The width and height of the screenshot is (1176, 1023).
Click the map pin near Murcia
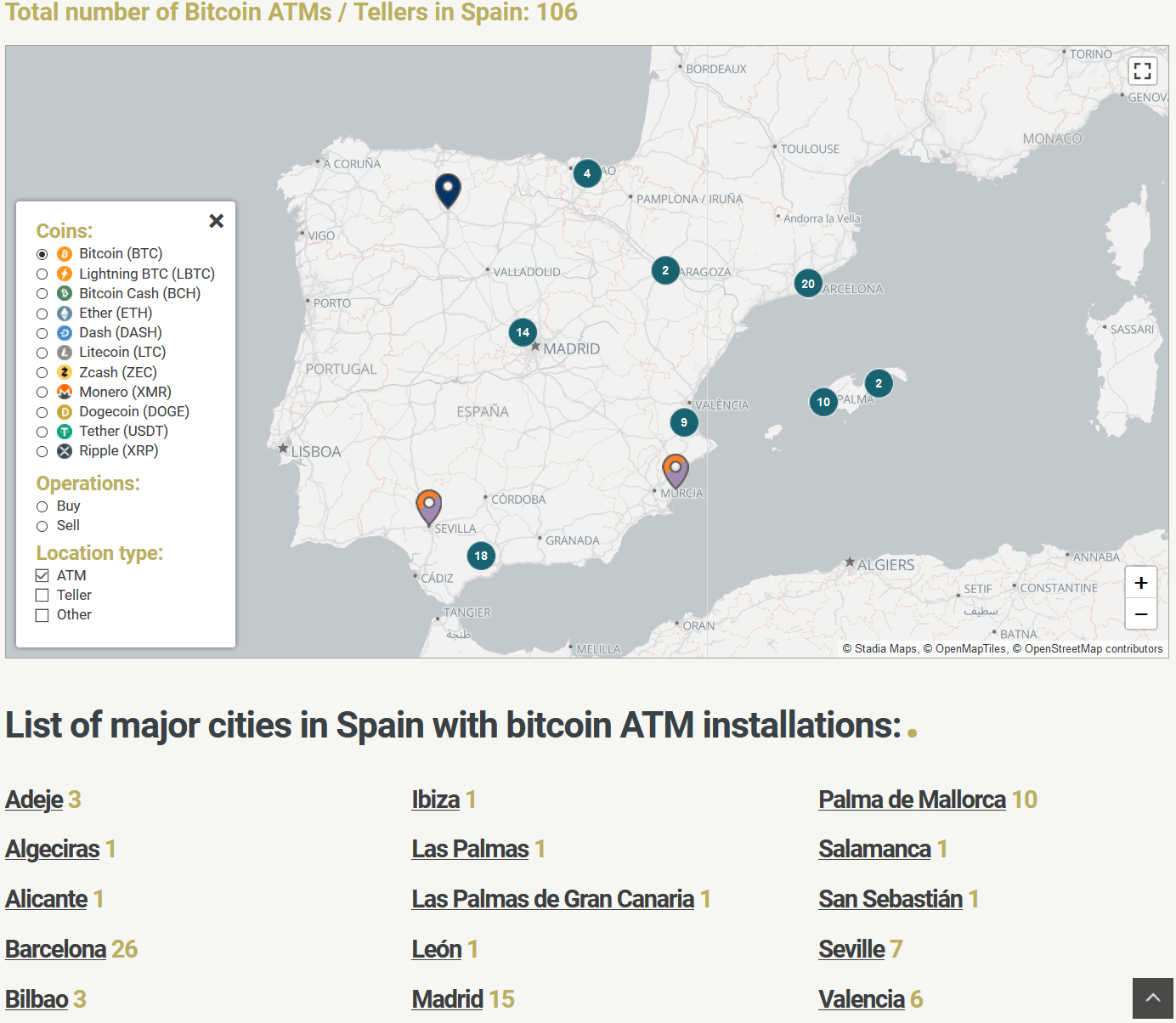(x=676, y=469)
